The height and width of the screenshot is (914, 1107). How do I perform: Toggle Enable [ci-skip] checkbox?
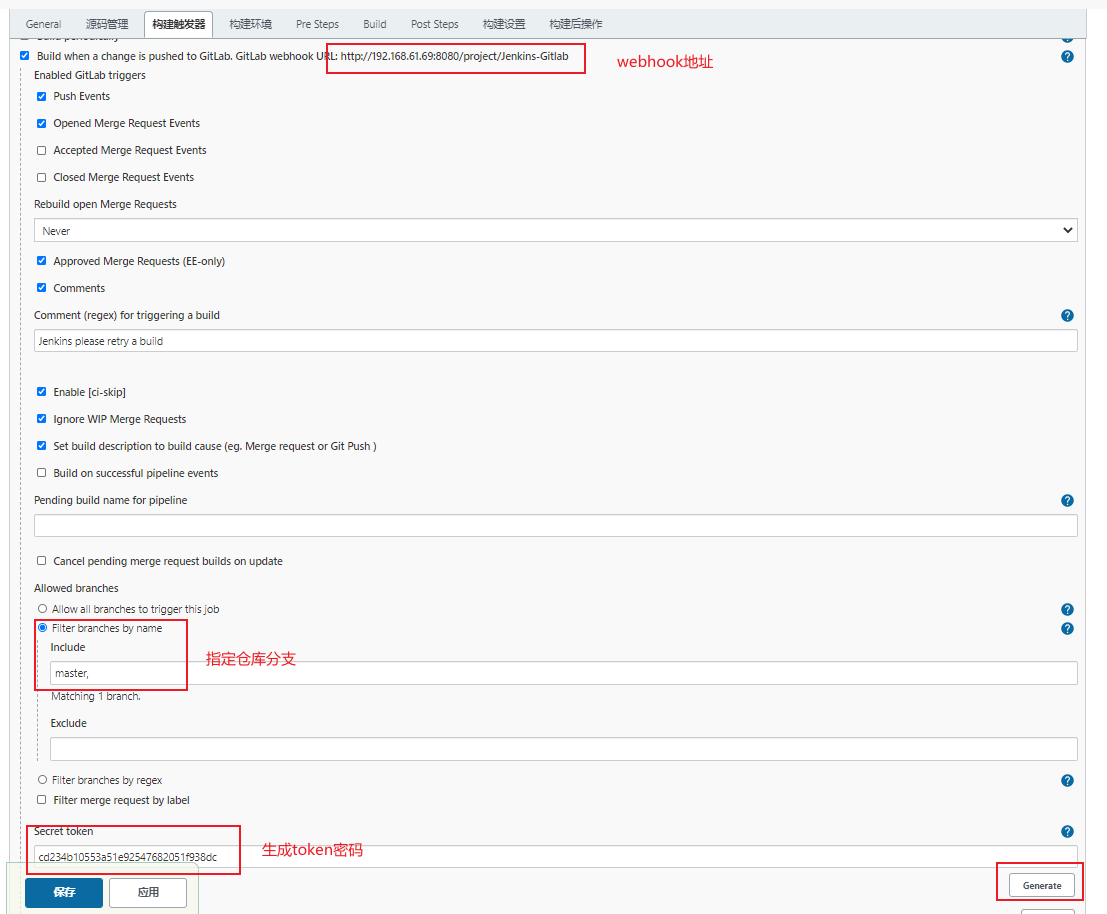coord(42,392)
